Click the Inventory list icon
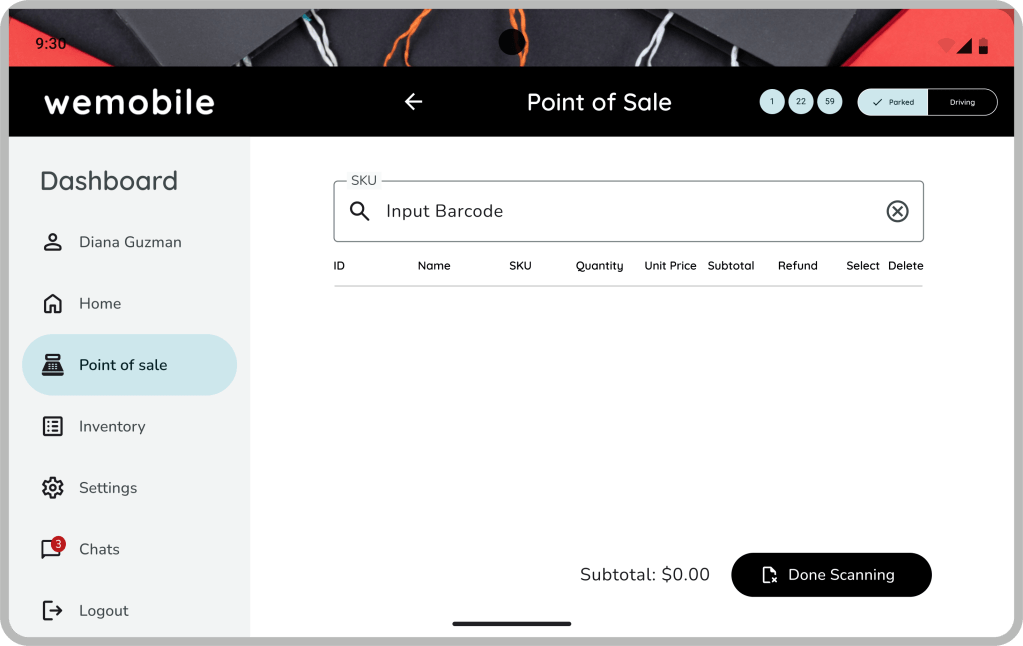1023x646 pixels. [52, 426]
